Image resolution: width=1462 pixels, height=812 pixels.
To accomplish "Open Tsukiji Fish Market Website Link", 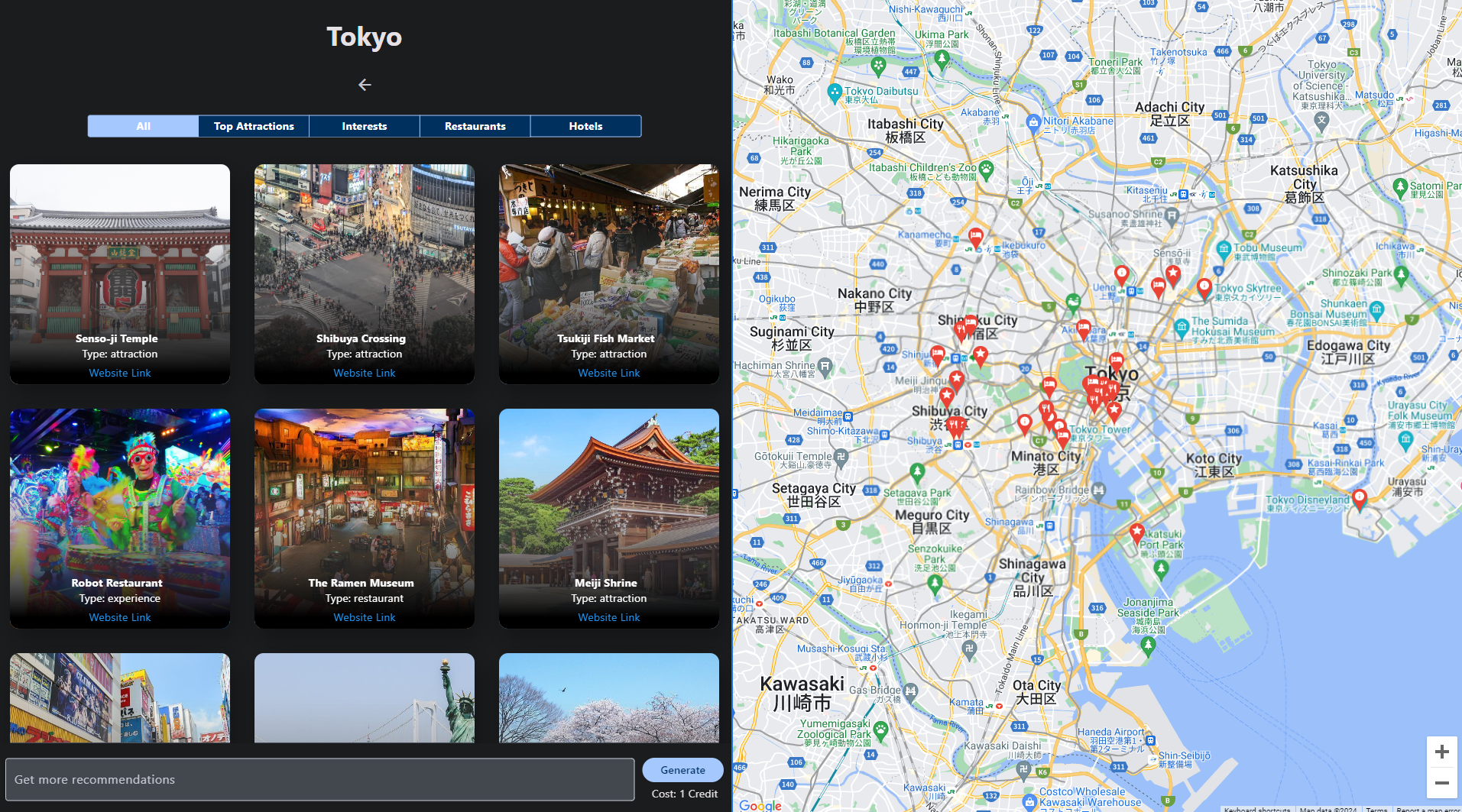I will coord(609,373).
